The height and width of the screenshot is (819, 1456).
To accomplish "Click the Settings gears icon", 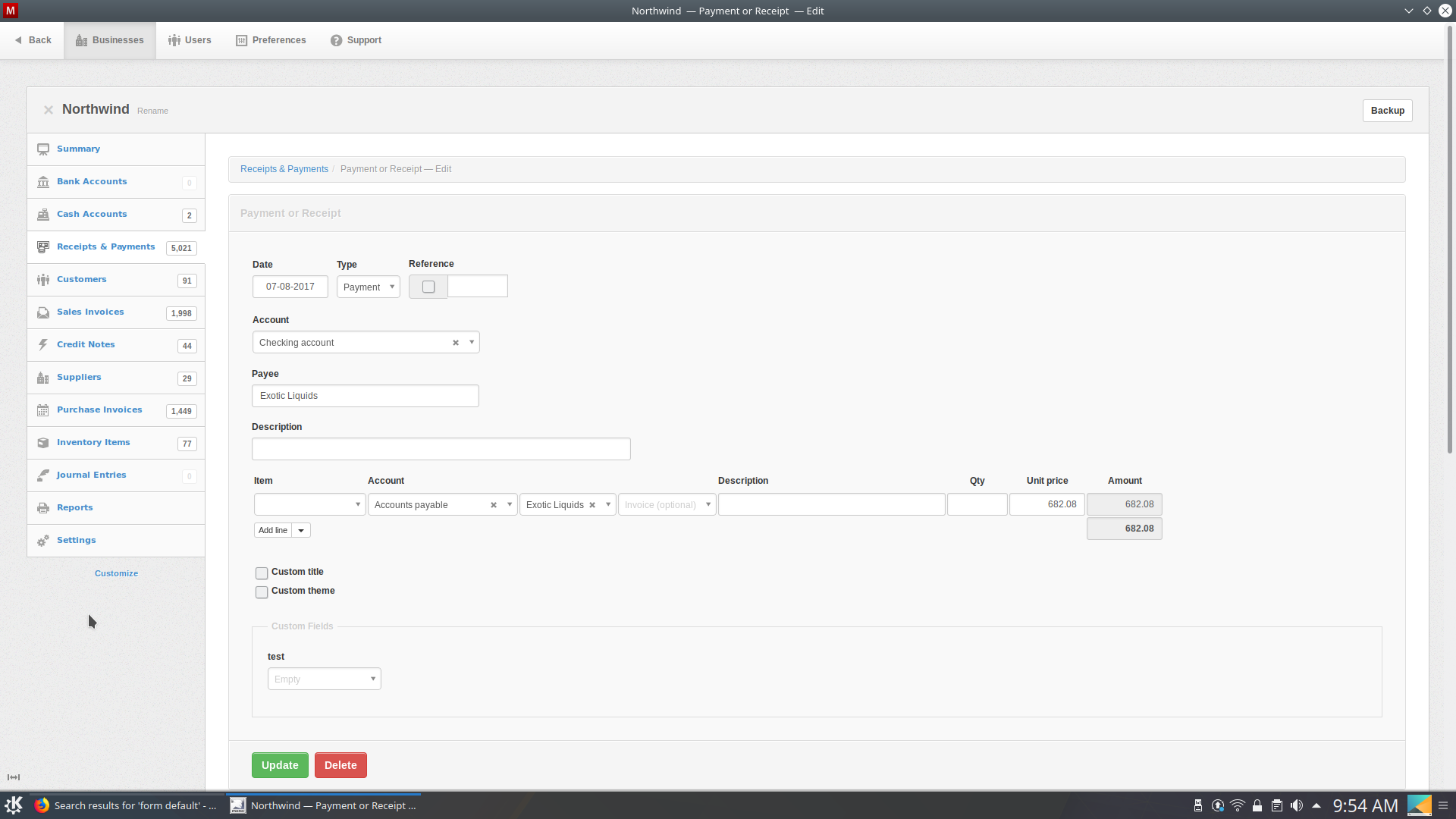I will (x=43, y=541).
